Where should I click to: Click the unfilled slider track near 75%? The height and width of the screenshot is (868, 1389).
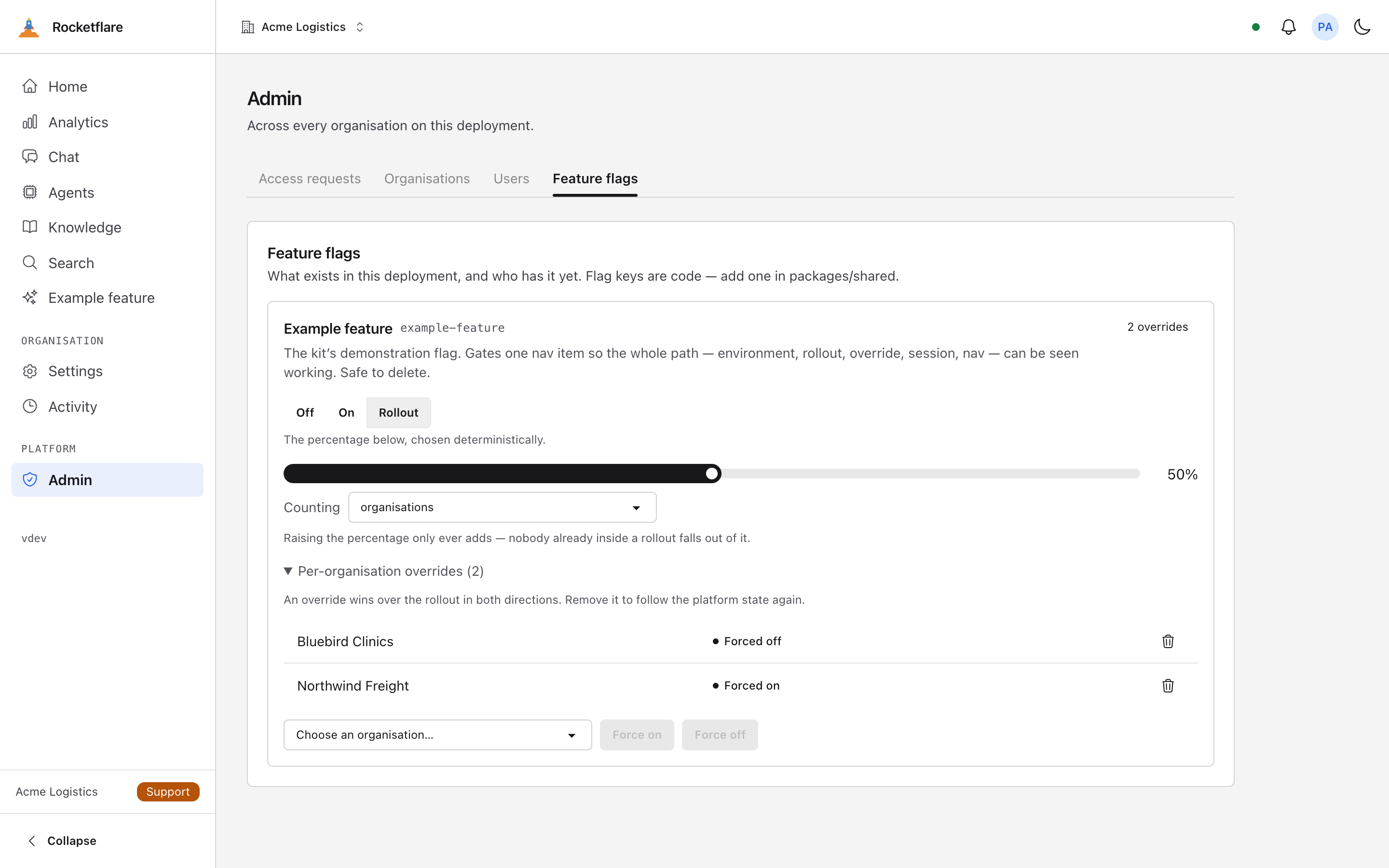(x=926, y=474)
